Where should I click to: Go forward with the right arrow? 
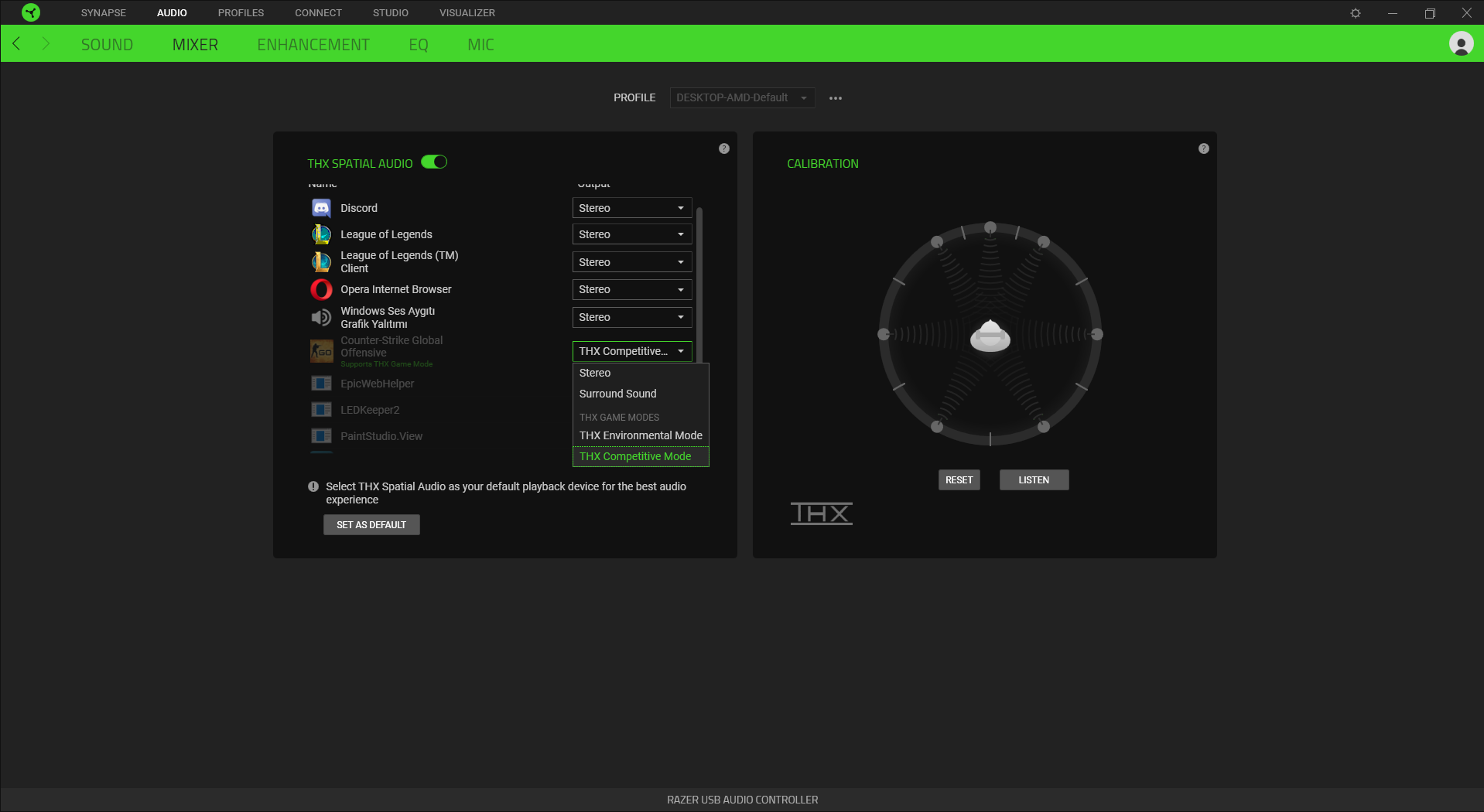click(x=46, y=44)
